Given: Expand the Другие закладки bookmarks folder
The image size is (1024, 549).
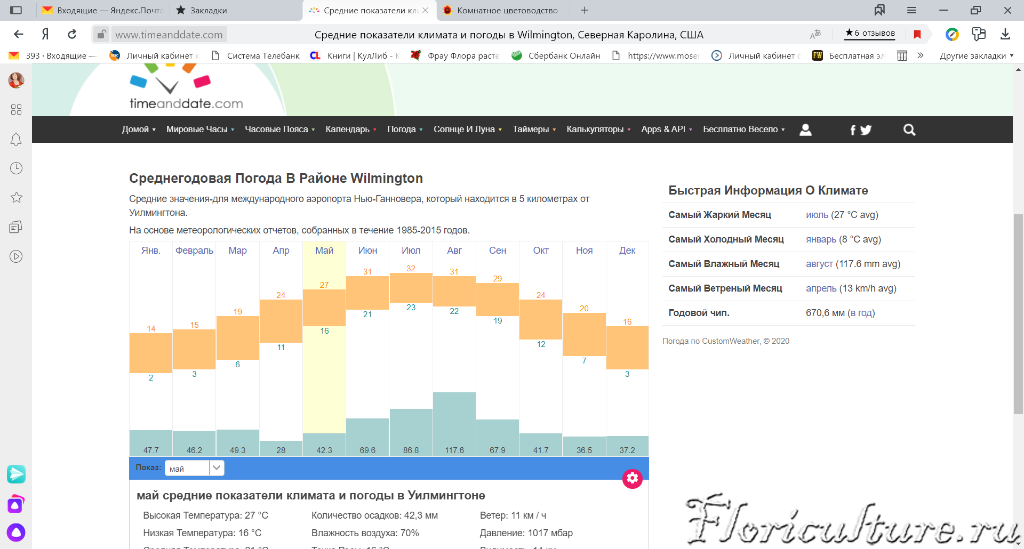Looking at the screenshot, I should pos(975,56).
